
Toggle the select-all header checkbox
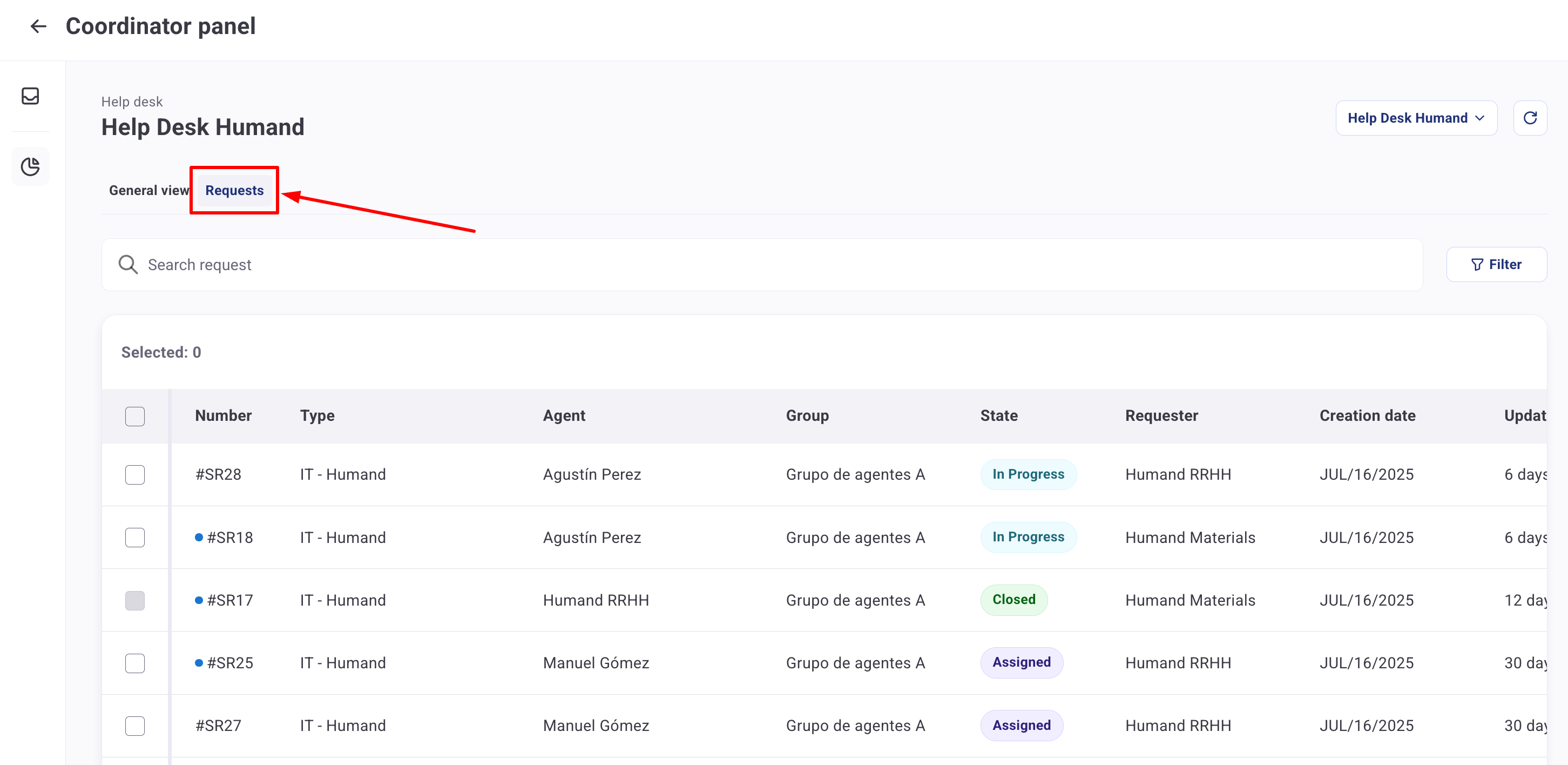click(x=135, y=416)
